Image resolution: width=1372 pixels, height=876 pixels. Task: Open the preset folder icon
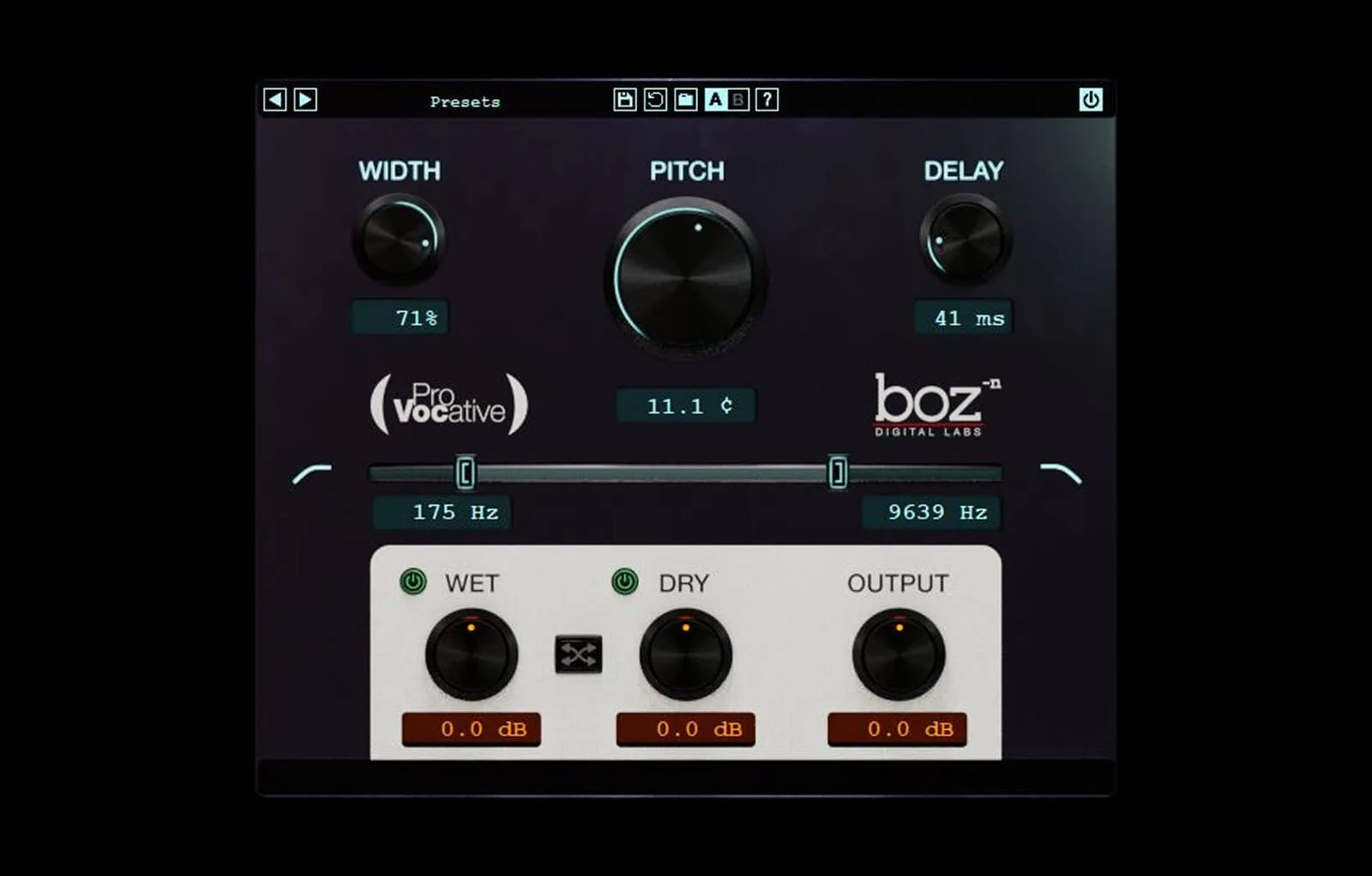(x=685, y=99)
